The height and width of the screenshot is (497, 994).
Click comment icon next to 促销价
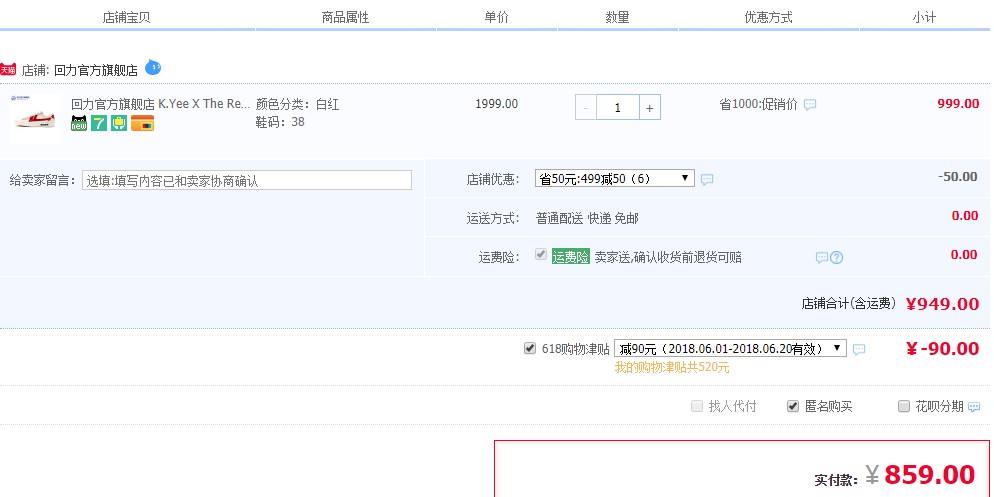(x=810, y=105)
